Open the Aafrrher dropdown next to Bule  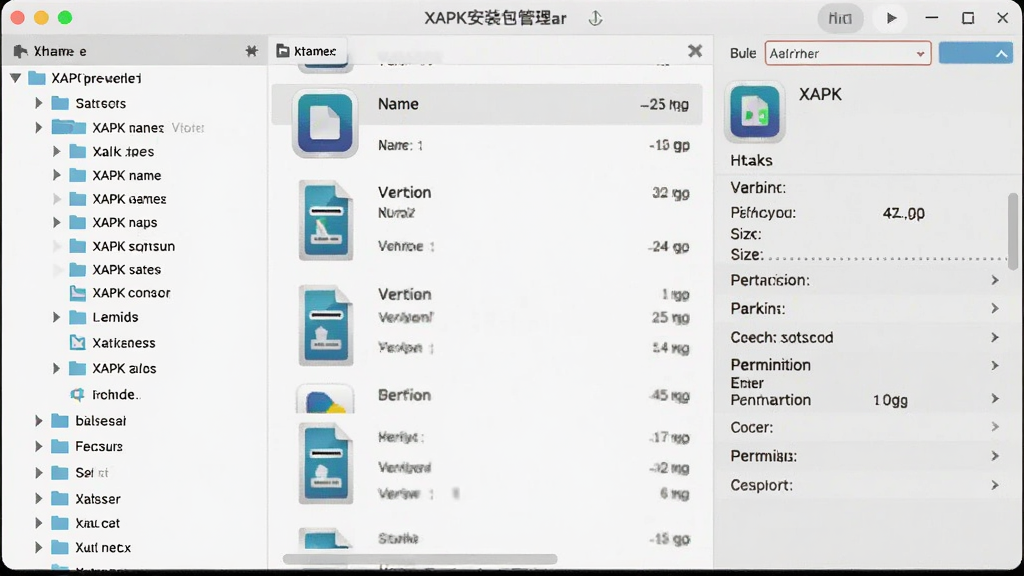click(x=848, y=54)
